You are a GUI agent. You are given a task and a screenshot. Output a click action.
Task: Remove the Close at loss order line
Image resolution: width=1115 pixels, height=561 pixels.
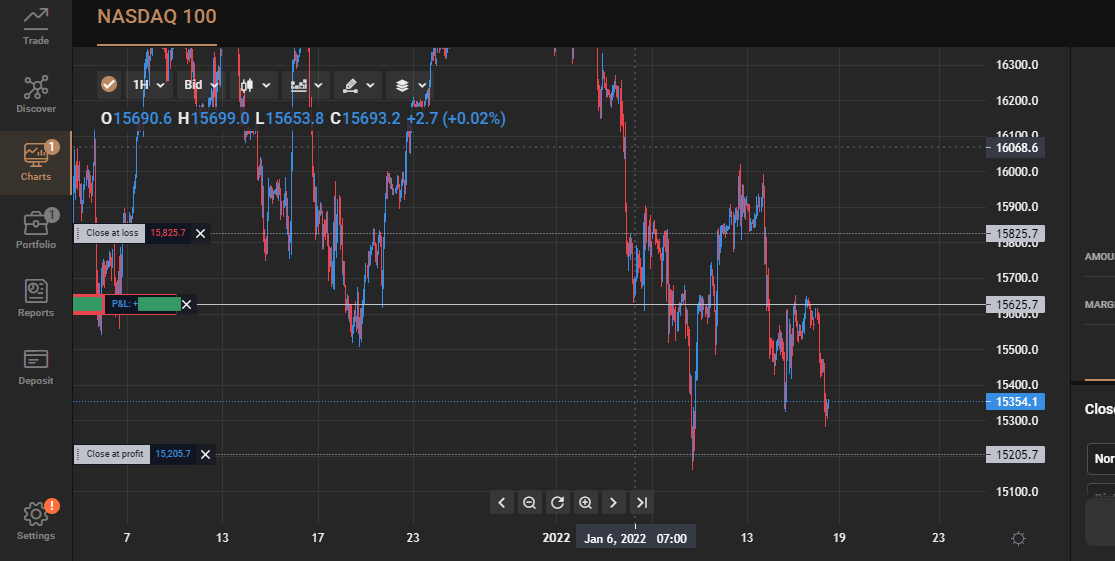201,233
